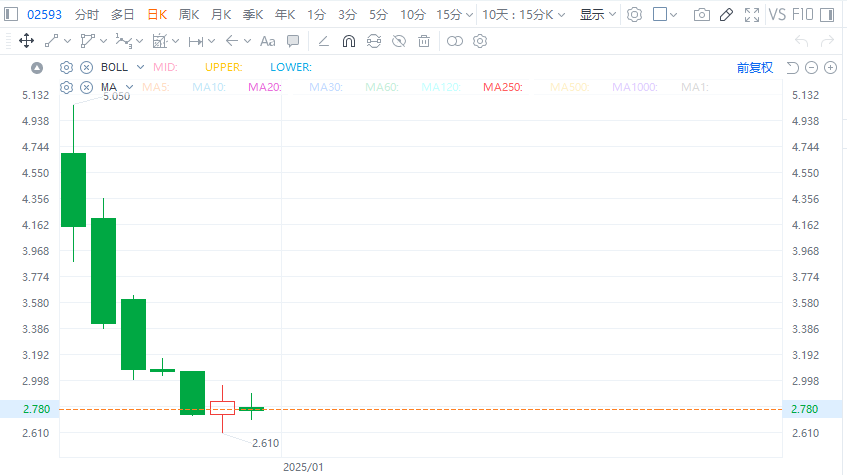The width and height of the screenshot is (847, 475).
Task: Click the F10 company info button
Action: coord(803,15)
